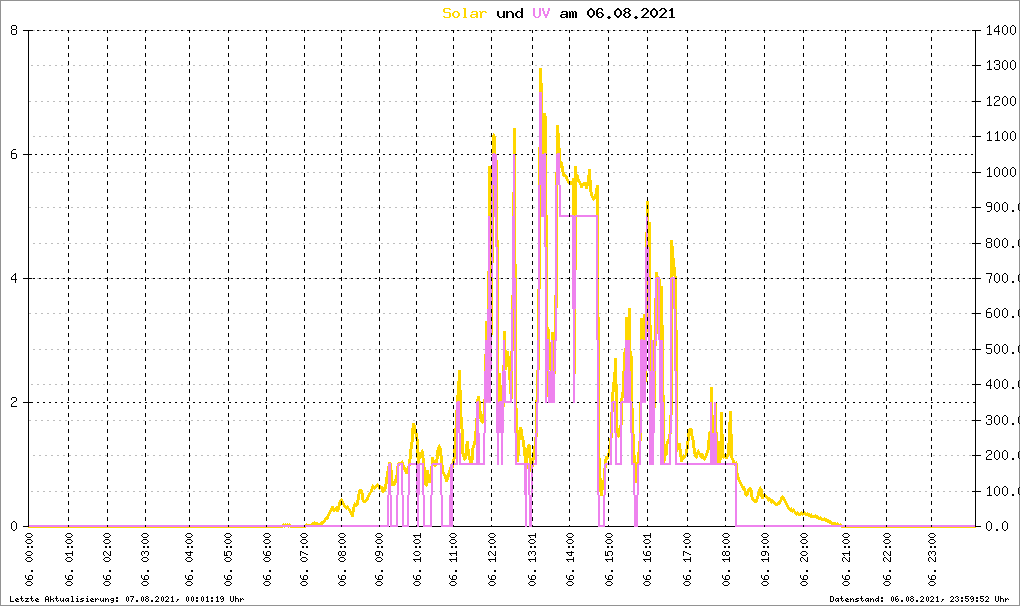1020x606 pixels.
Task: Click the left axis value 8
Action: [x=14, y=30]
